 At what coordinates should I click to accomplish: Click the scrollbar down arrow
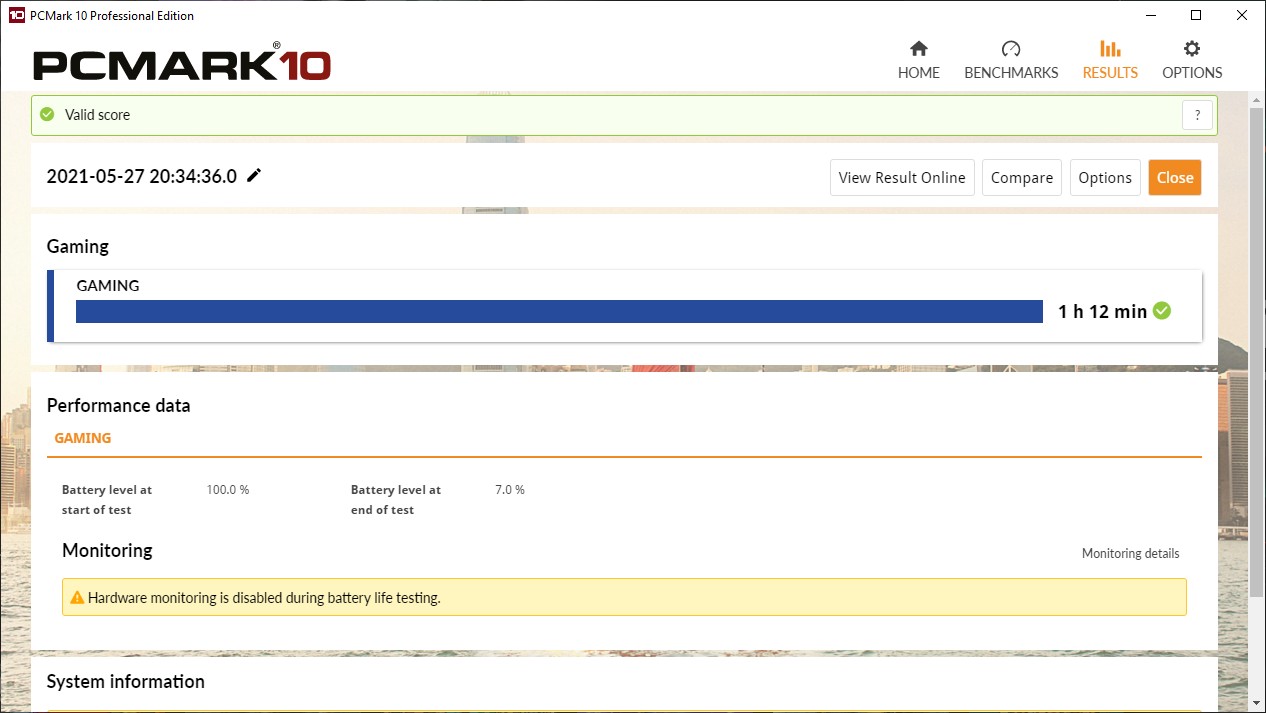pyautogui.click(x=1257, y=704)
